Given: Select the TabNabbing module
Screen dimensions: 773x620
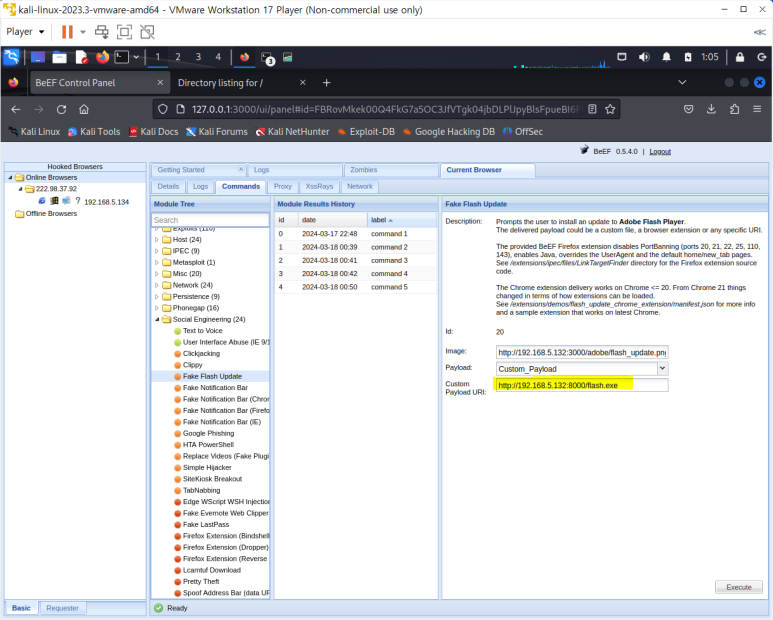Looking at the screenshot, I should [x=201, y=490].
